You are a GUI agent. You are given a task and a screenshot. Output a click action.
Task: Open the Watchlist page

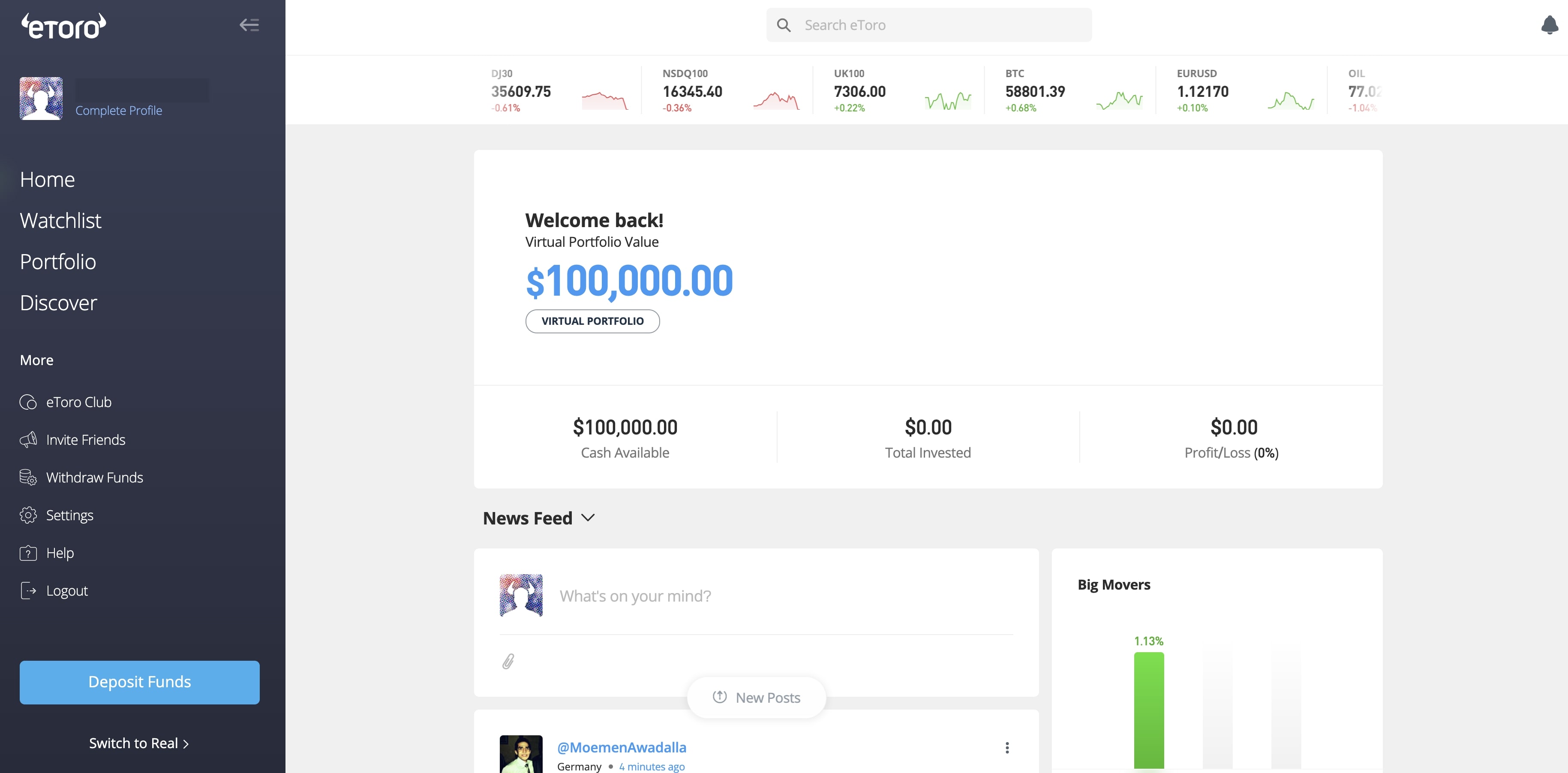pos(60,220)
